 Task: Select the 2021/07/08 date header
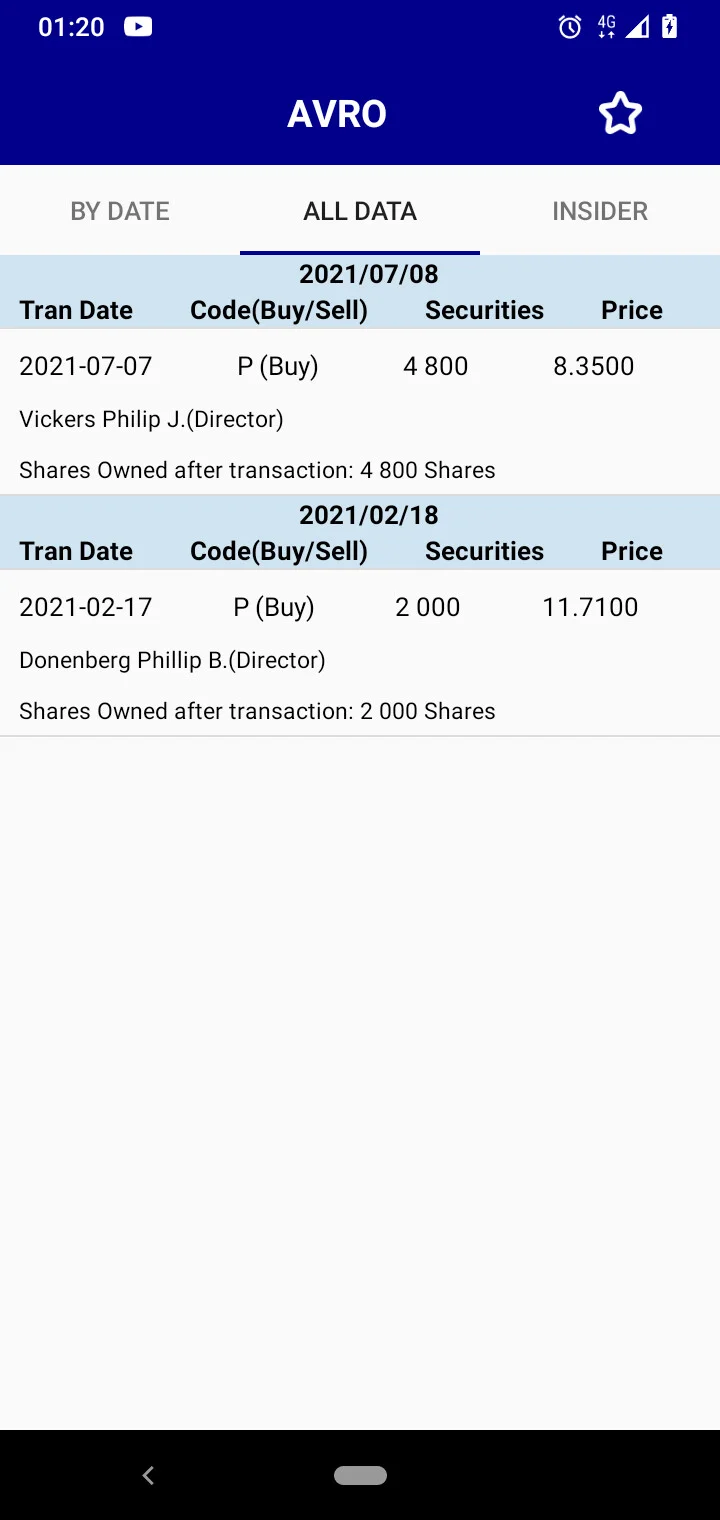[x=369, y=274]
